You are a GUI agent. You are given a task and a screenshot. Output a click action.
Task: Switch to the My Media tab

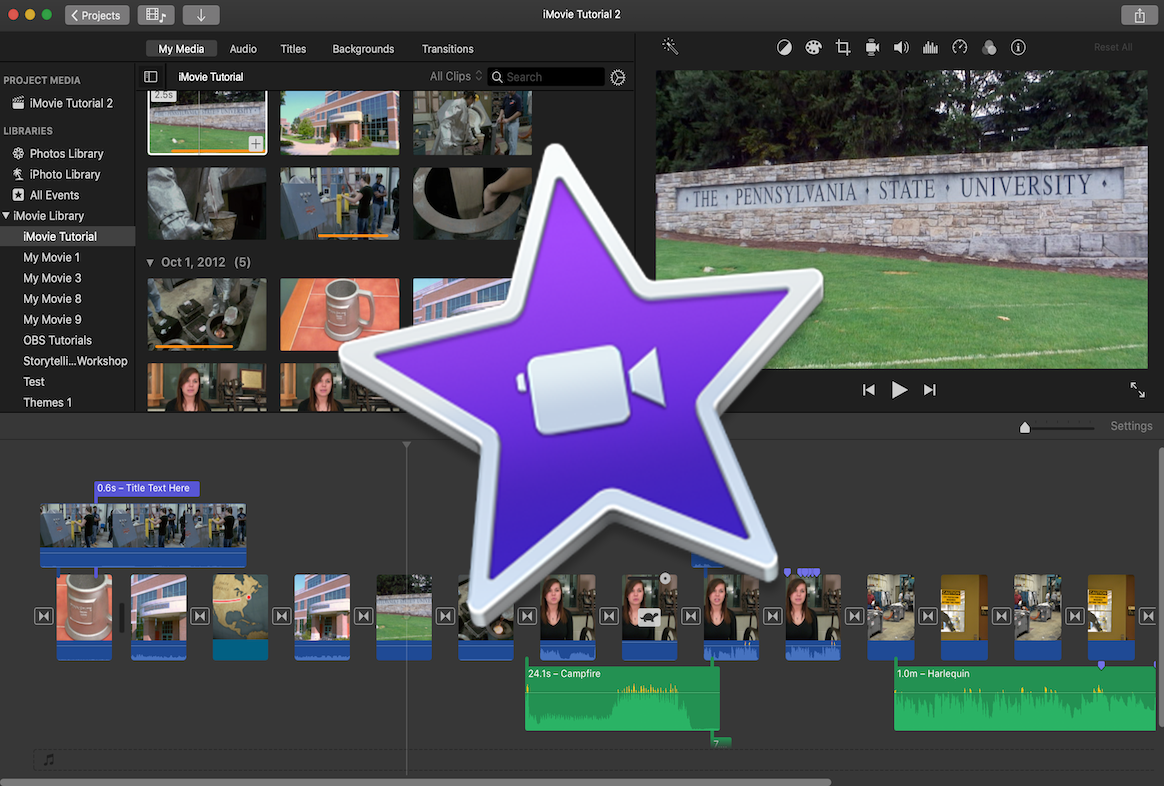coord(181,49)
